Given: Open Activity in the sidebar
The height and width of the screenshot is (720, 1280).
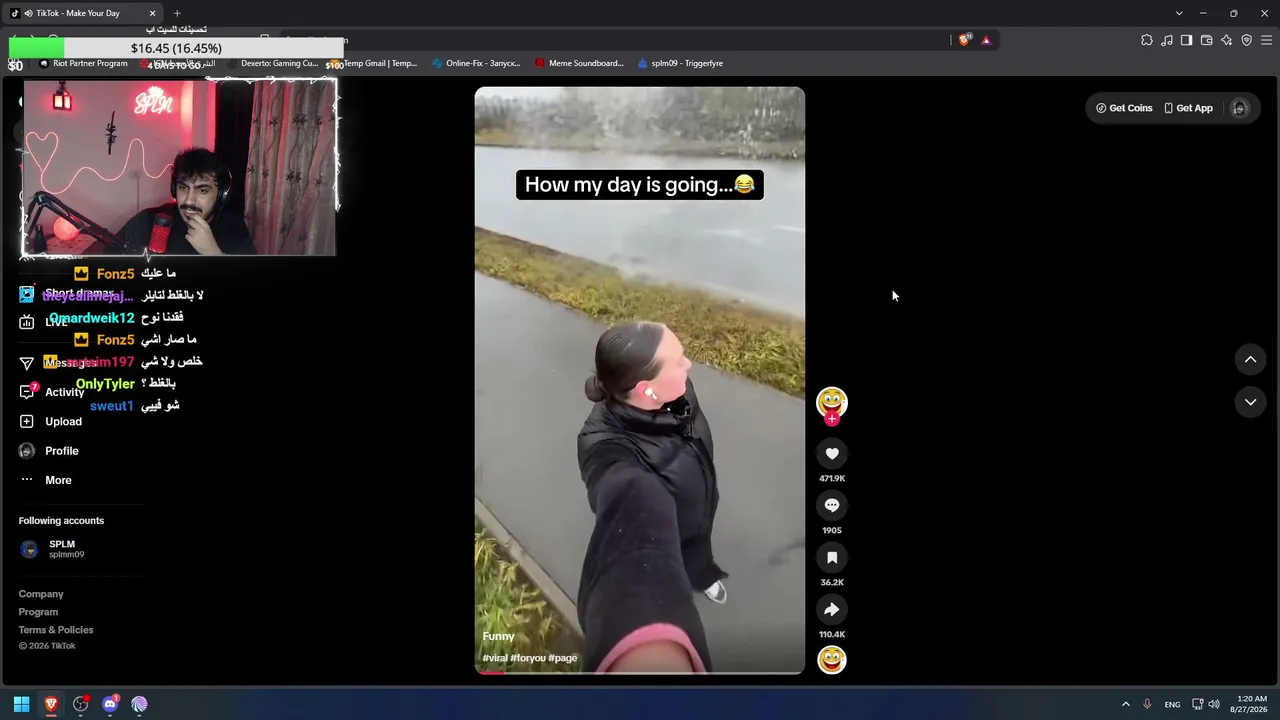Looking at the screenshot, I should point(64,392).
